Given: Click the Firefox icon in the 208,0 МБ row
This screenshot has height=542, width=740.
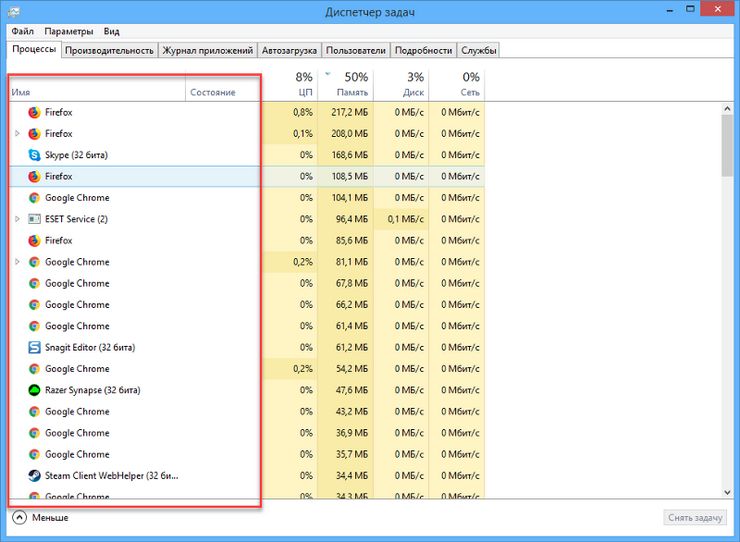Looking at the screenshot, I should tap(34, 134).
